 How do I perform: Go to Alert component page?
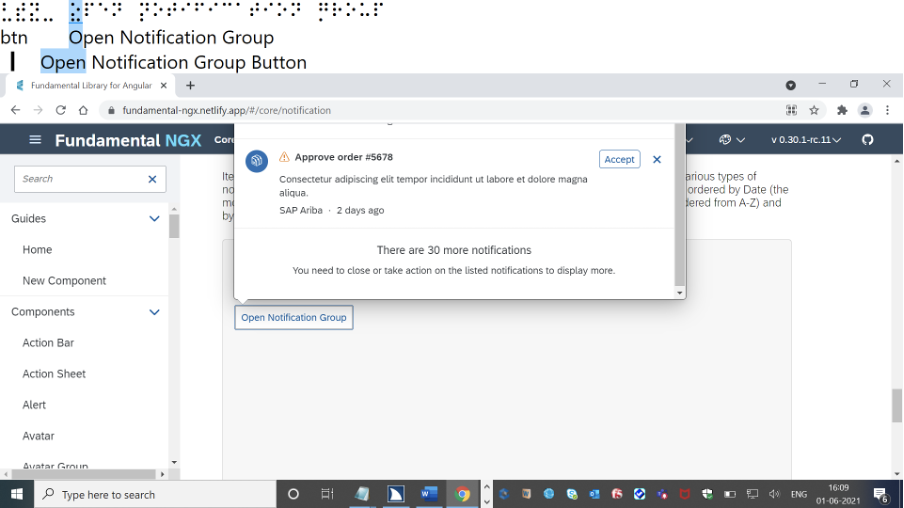point(34,405)
